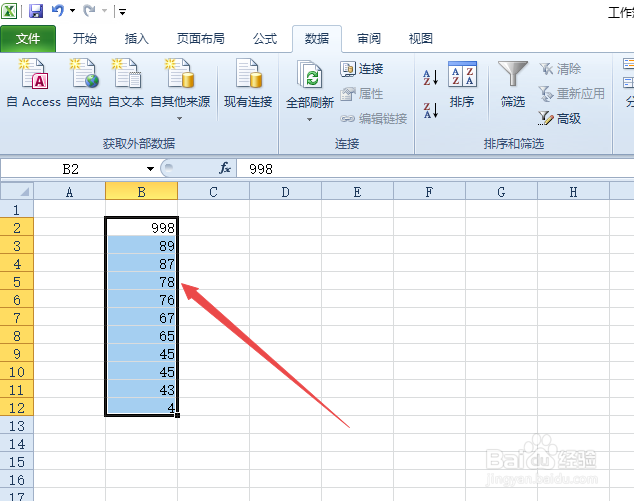Click the fill handle of selection
This screenshot has height=501, width=634.
click(x=178, y=415)
